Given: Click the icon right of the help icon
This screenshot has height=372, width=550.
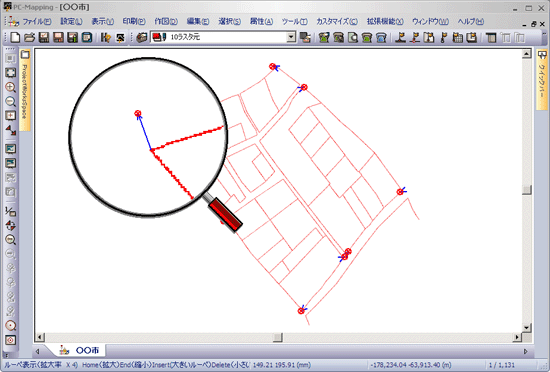Looking at the screenshot, I should (120, 37).
